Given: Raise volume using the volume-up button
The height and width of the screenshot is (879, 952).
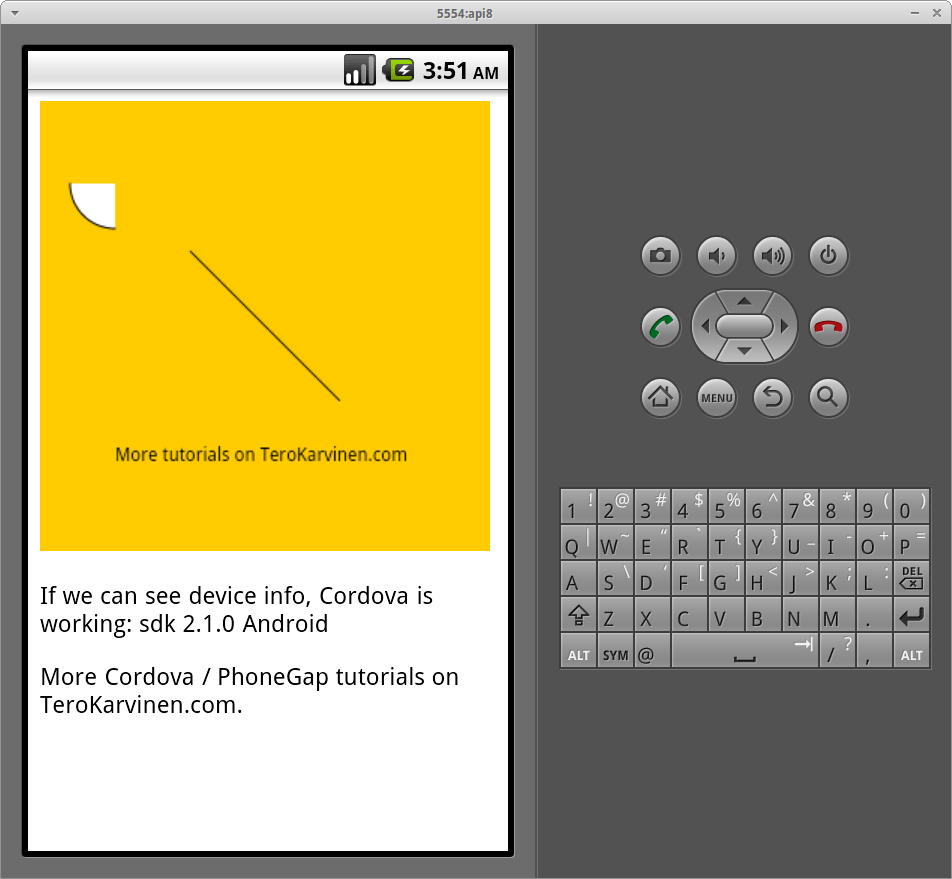Looking at the screenshot, I should pos(772,256).
